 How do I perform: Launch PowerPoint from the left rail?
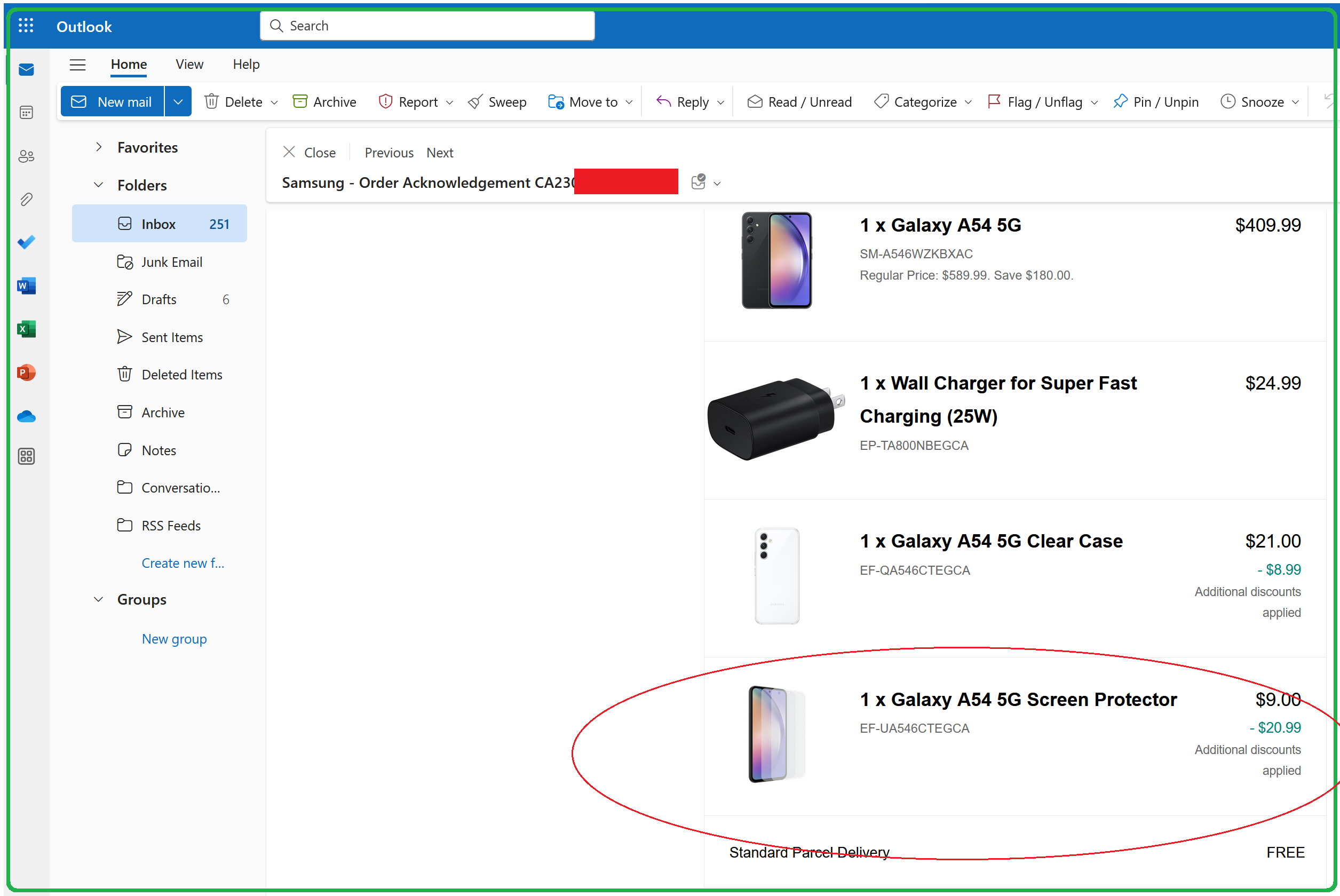(26, 372)
